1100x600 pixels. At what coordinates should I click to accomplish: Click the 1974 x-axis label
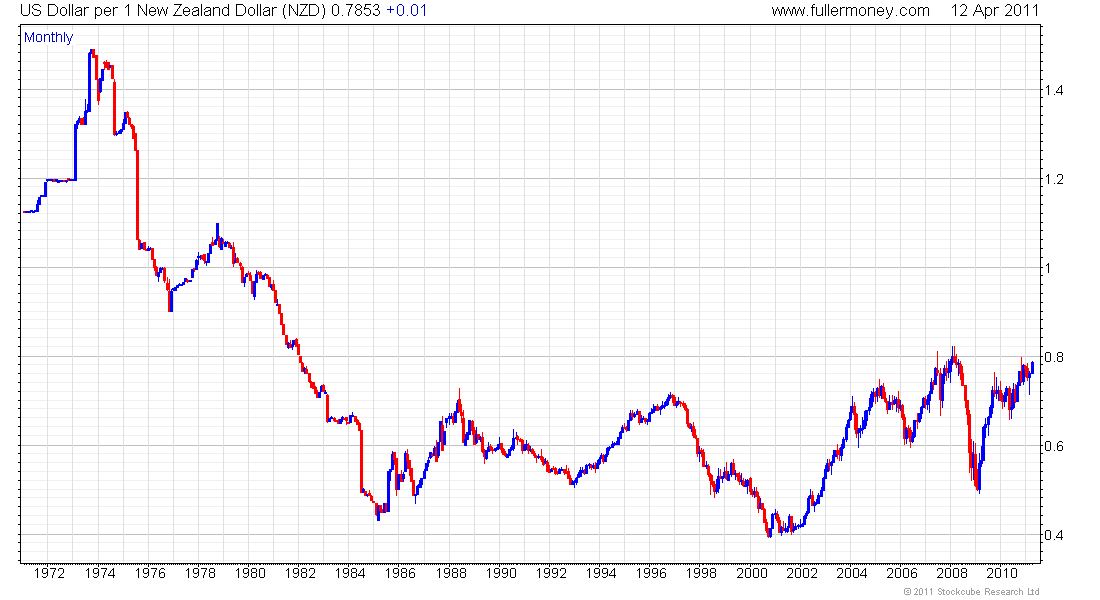(100, 573)
